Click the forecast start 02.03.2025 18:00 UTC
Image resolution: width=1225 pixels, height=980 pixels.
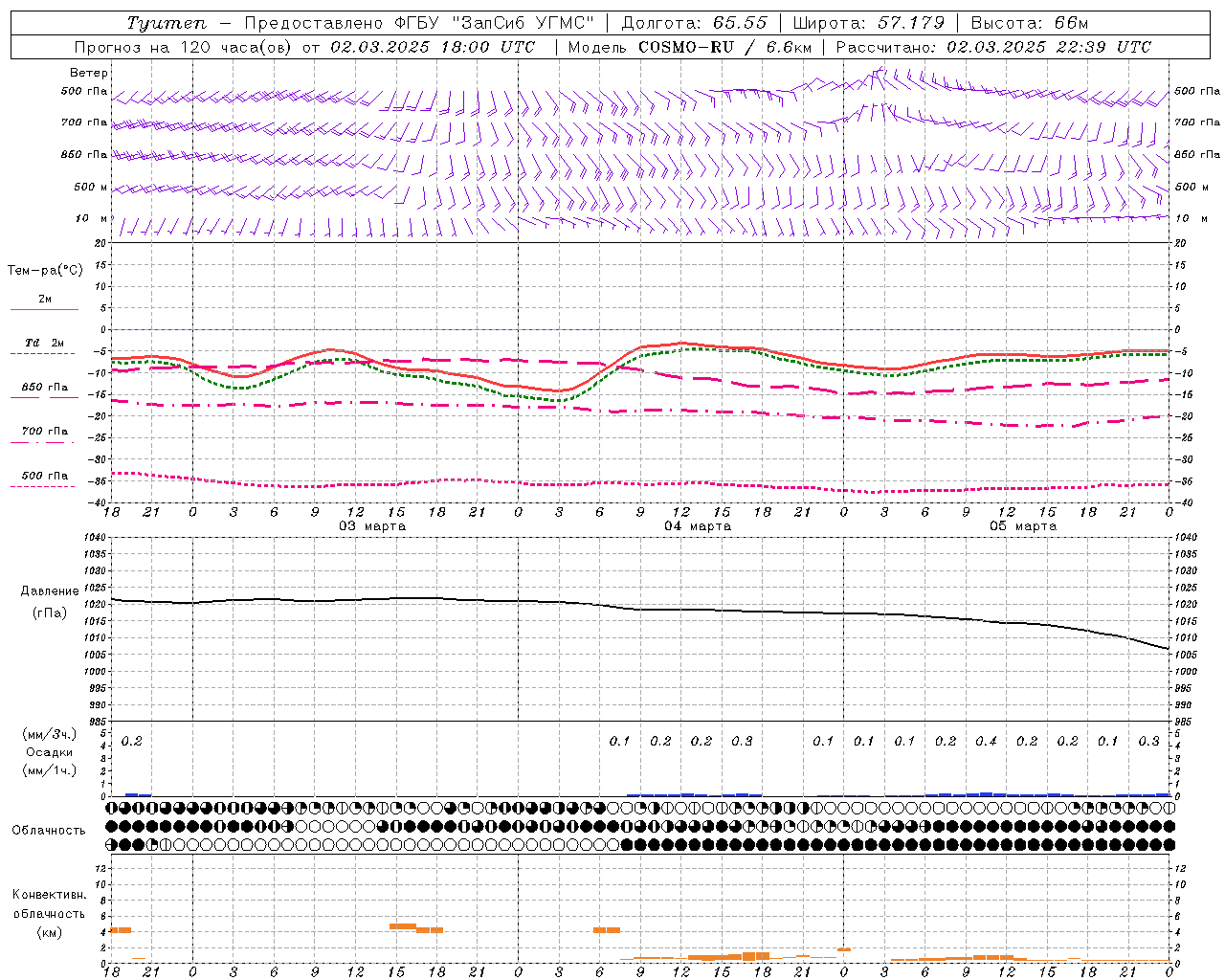click(433, 47)
